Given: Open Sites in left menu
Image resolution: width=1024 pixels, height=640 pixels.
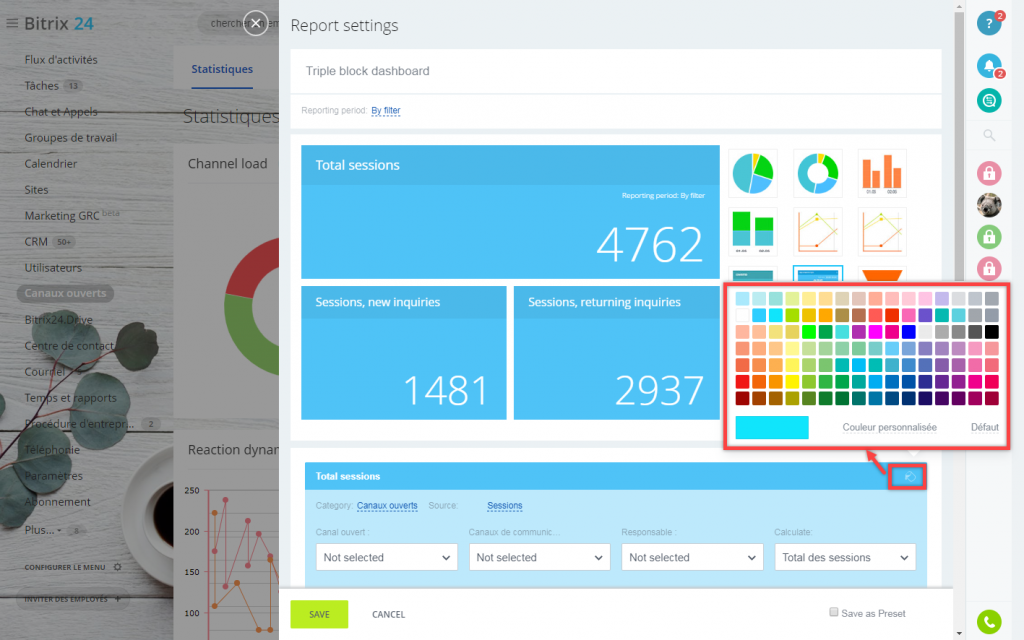Looking at the screenshot, I should tap(36, 190).
